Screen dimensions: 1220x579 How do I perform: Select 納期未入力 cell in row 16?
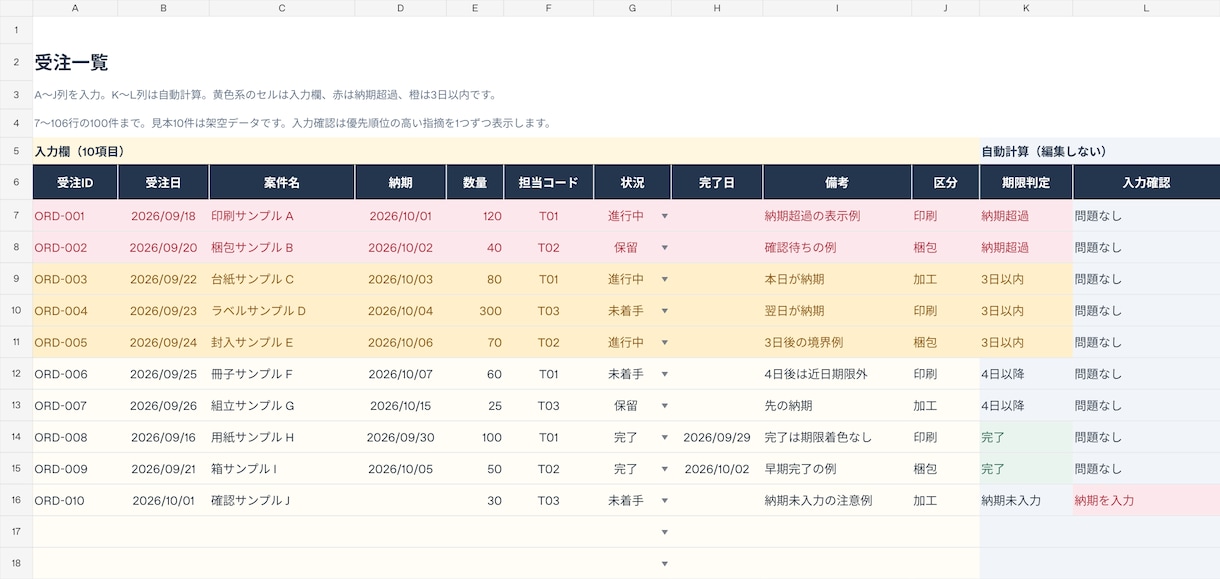1026,501
